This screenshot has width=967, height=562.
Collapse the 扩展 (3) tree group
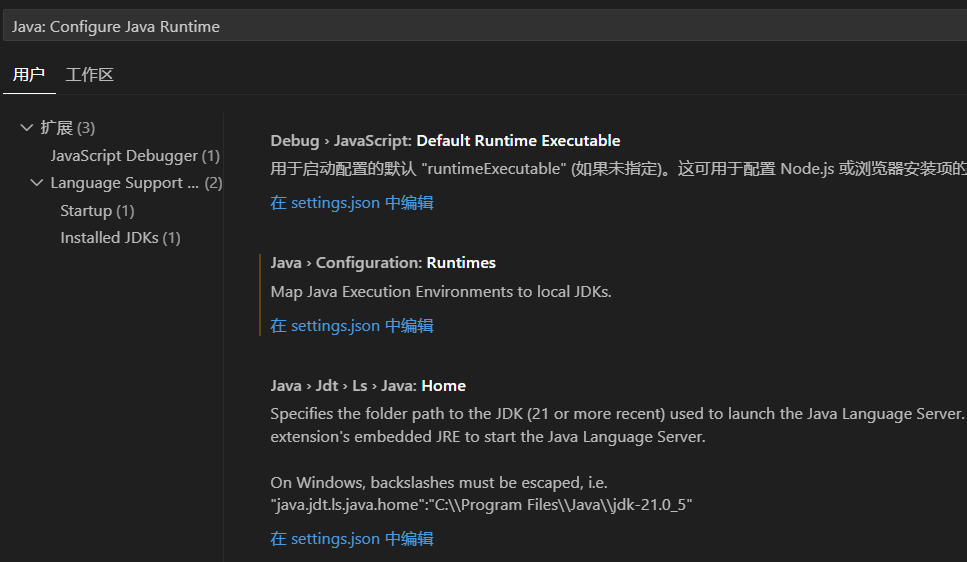pyautogui.click(x=27, y=128)
